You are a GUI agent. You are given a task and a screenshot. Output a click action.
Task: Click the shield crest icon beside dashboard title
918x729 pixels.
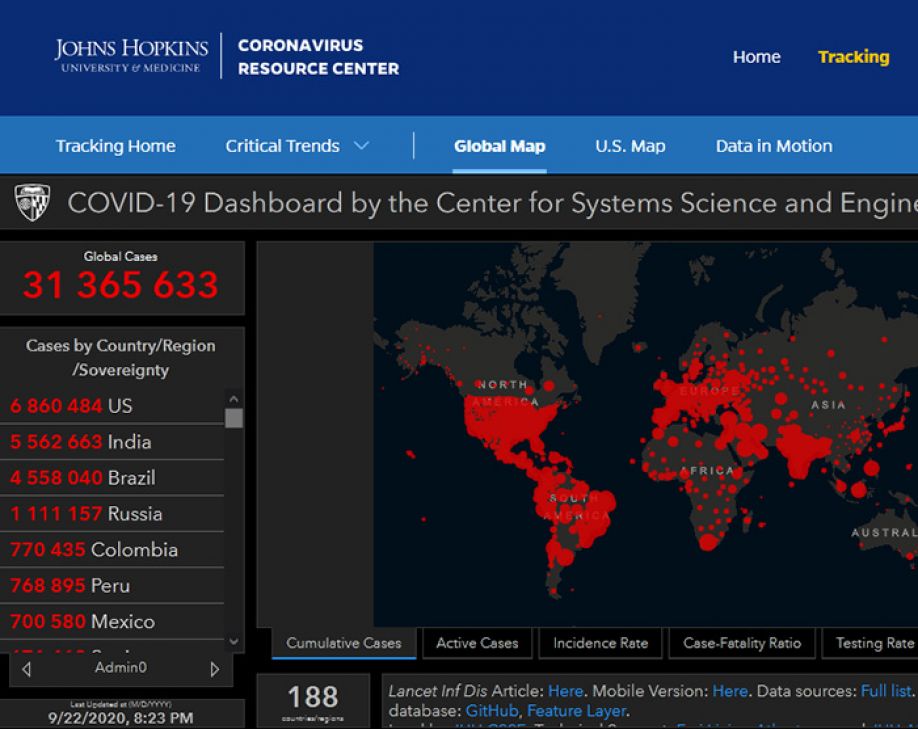tap(32, 202)
